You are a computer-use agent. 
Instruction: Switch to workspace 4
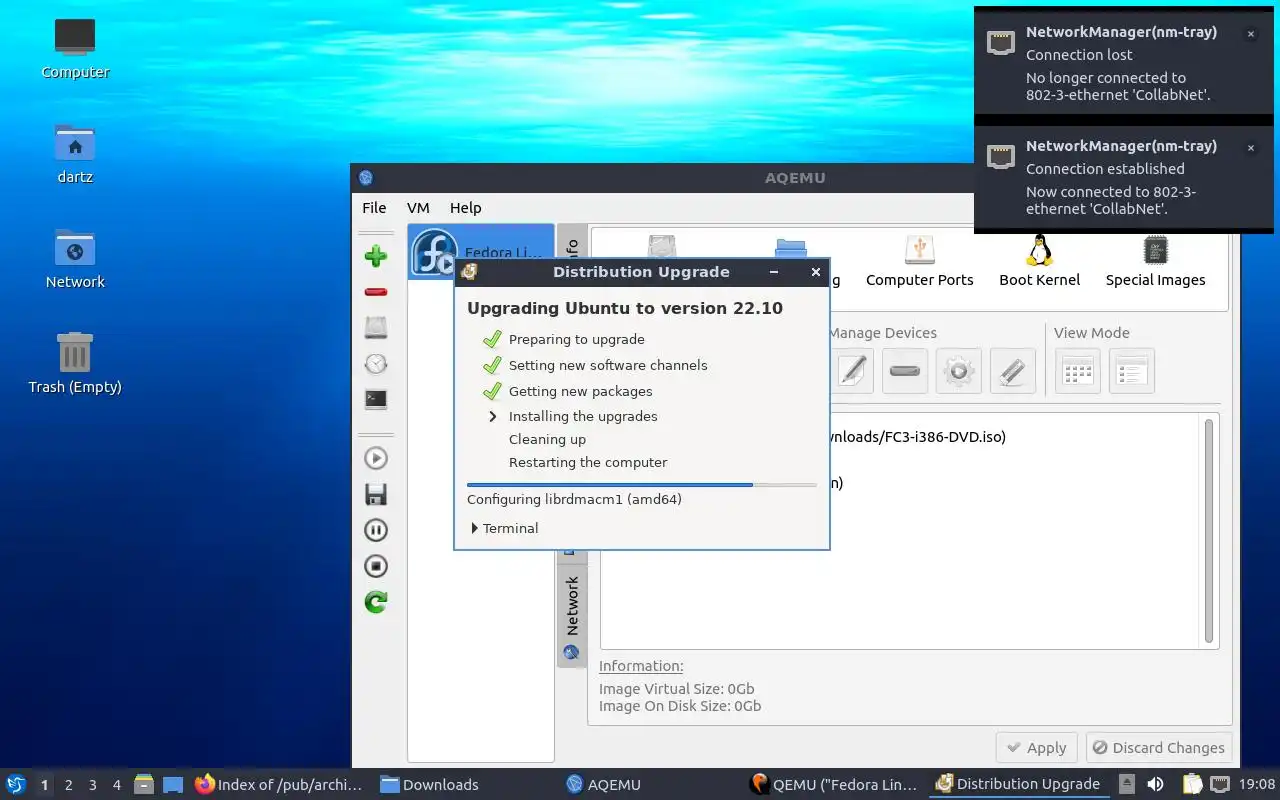pyautogui.click(x=116, y=785)
